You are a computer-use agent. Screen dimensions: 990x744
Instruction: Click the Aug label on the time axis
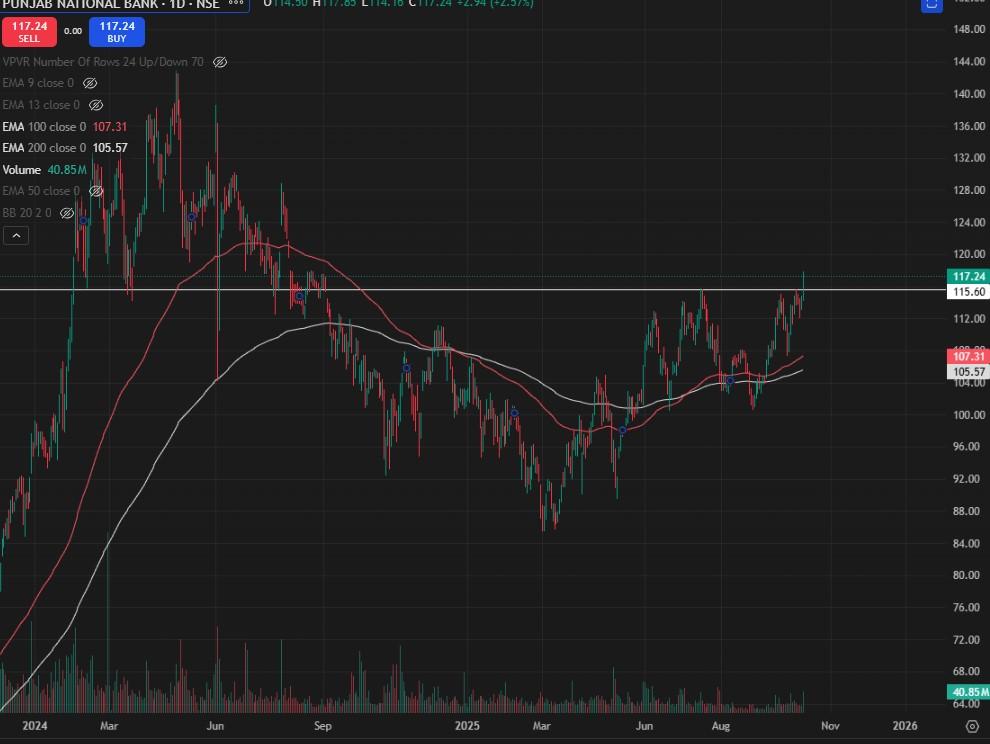[721, 726]
